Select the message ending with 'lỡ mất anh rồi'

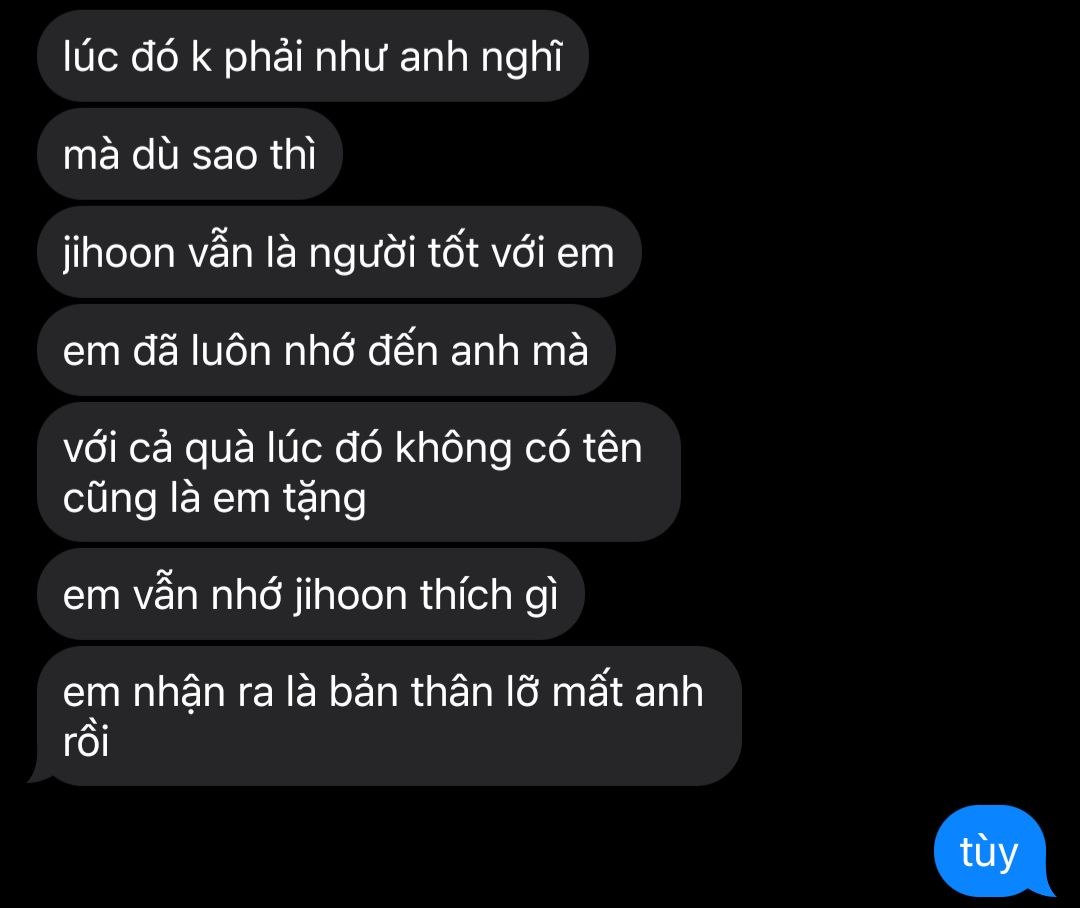pos(383,716)
